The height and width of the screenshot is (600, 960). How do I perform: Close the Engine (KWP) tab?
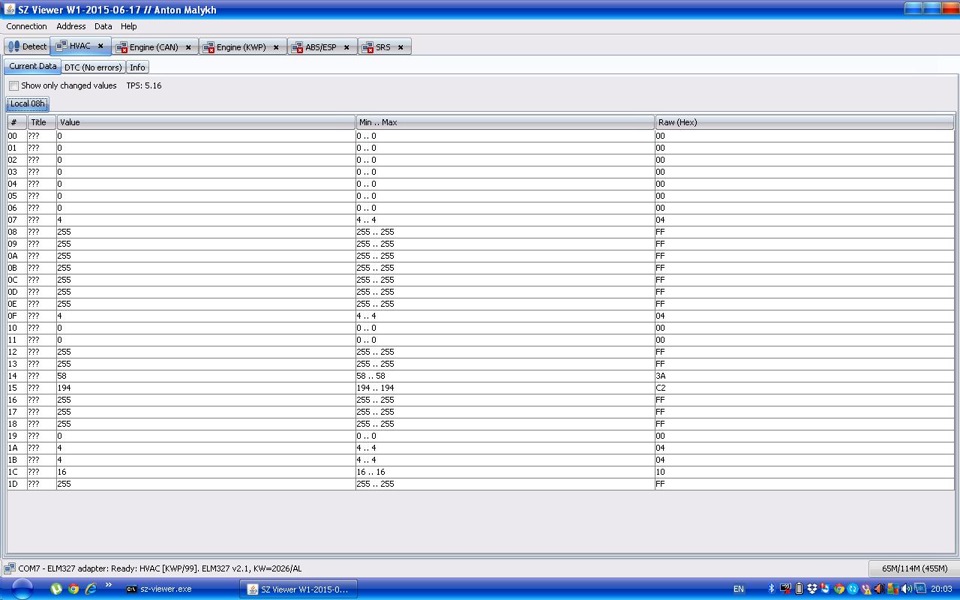click(x=276, y=47)
